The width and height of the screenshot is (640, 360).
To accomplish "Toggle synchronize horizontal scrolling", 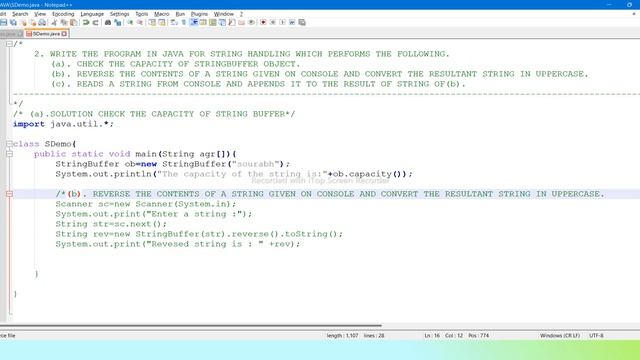I will click(162, 22).
